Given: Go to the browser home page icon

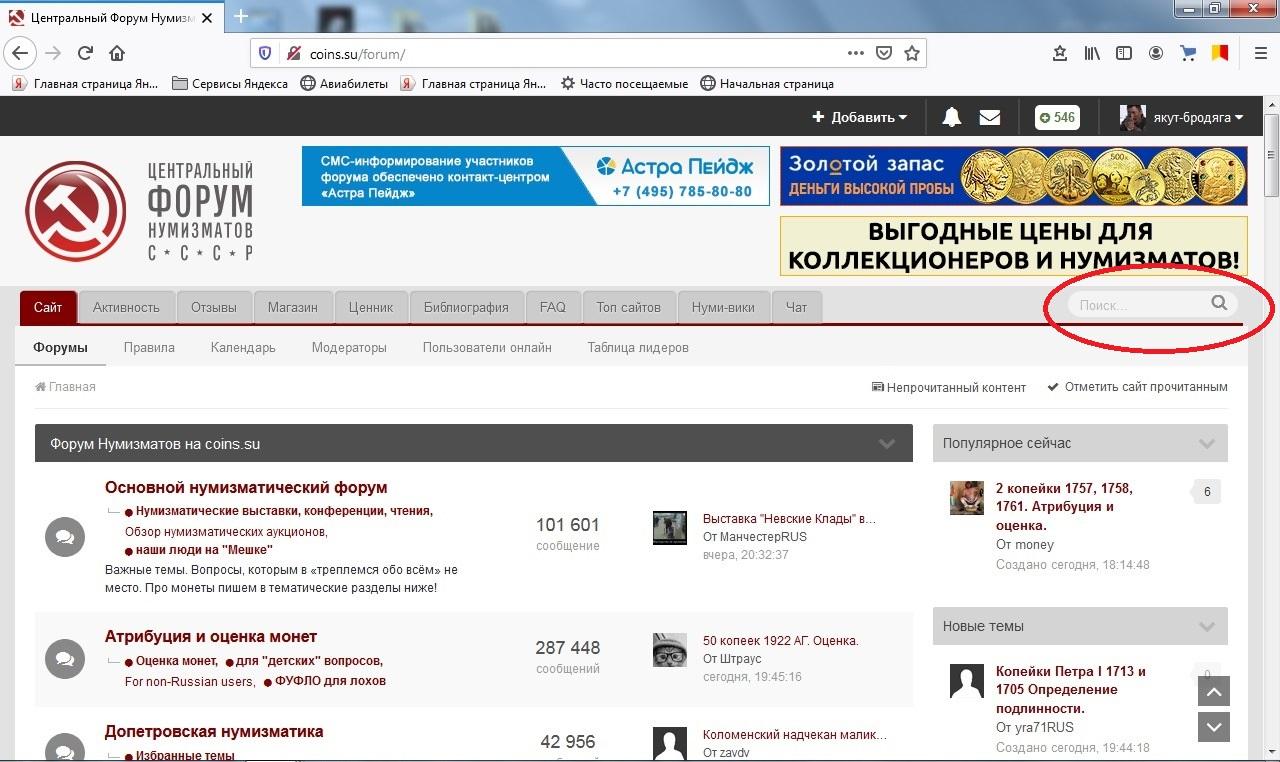Looking at the screenshot, I should pos(117,53).
